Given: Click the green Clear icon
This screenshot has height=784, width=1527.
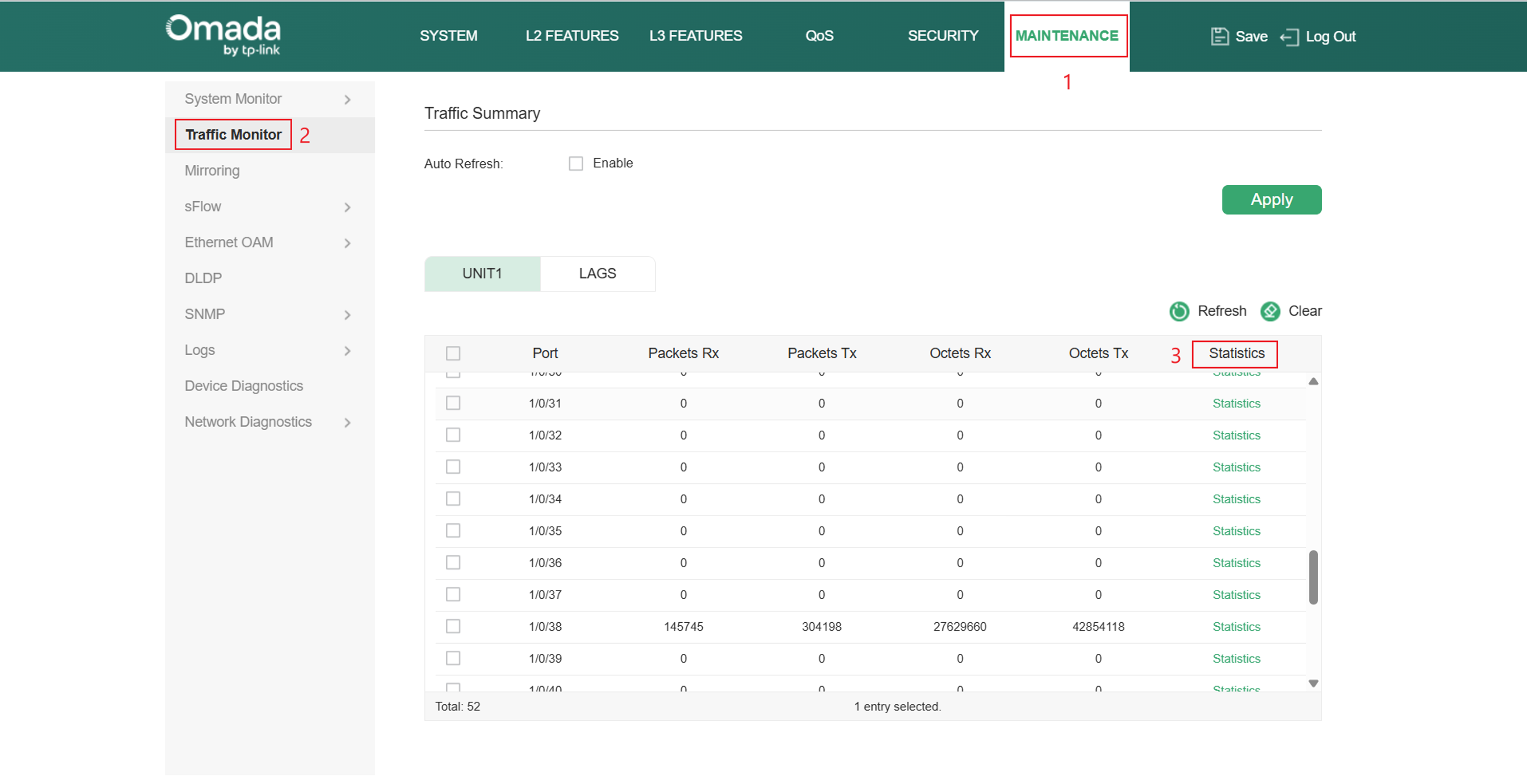Looking at the screenshot, I should (x=1270, y=311).
